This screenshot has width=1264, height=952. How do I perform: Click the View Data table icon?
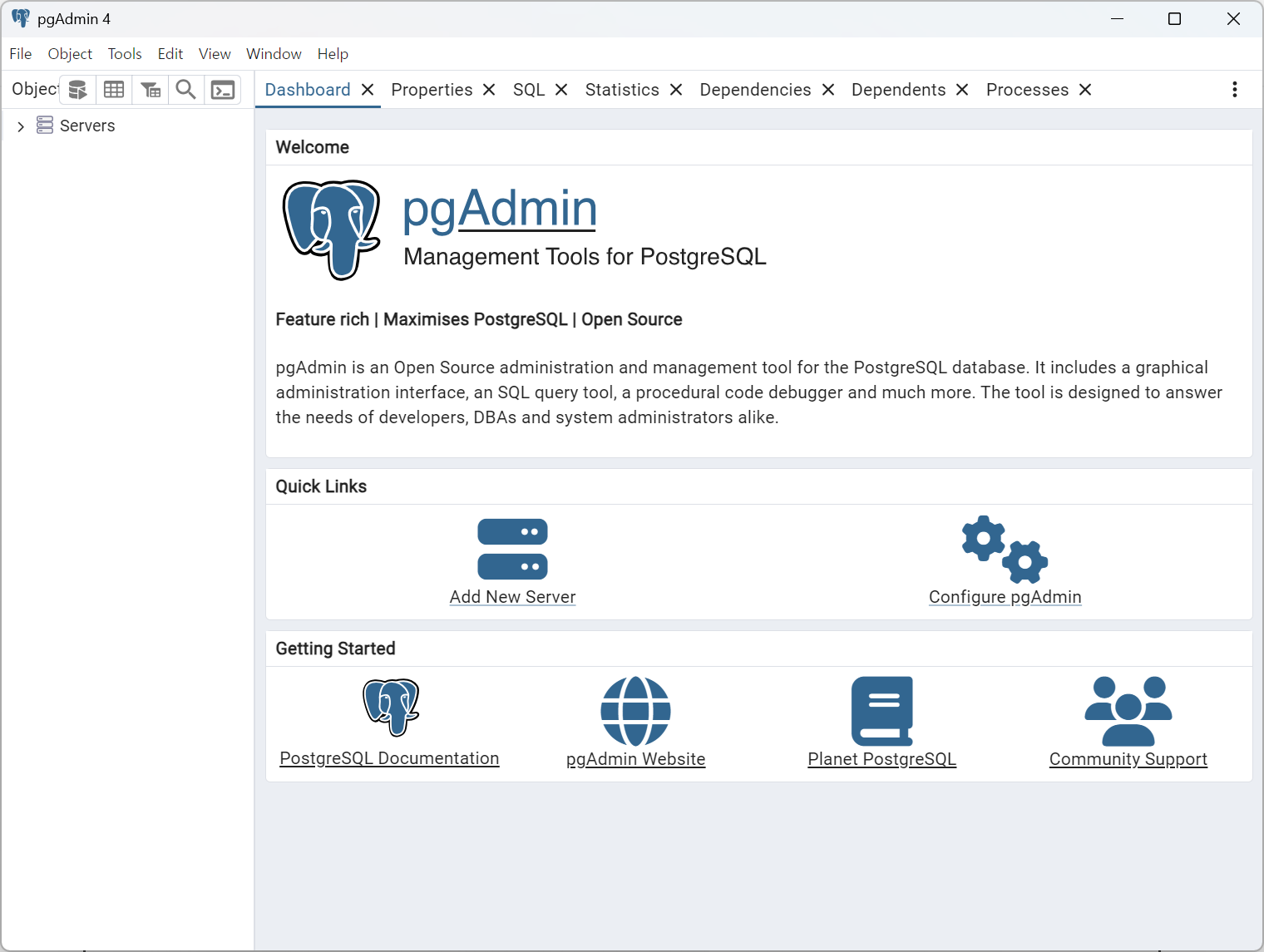point(114,90)
